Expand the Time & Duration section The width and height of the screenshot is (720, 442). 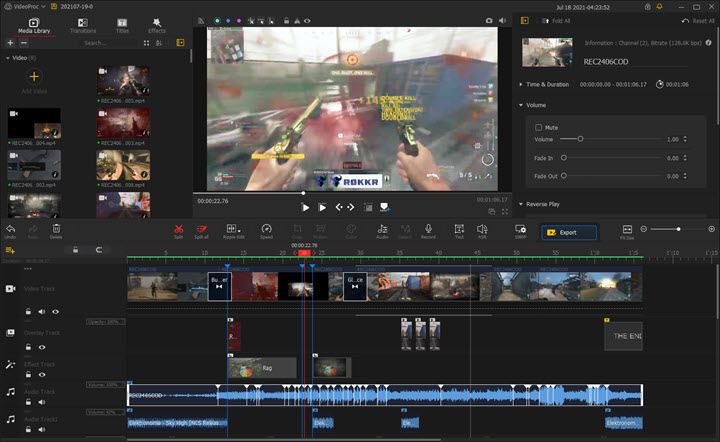pyautogui.click(x=521, y=84)
